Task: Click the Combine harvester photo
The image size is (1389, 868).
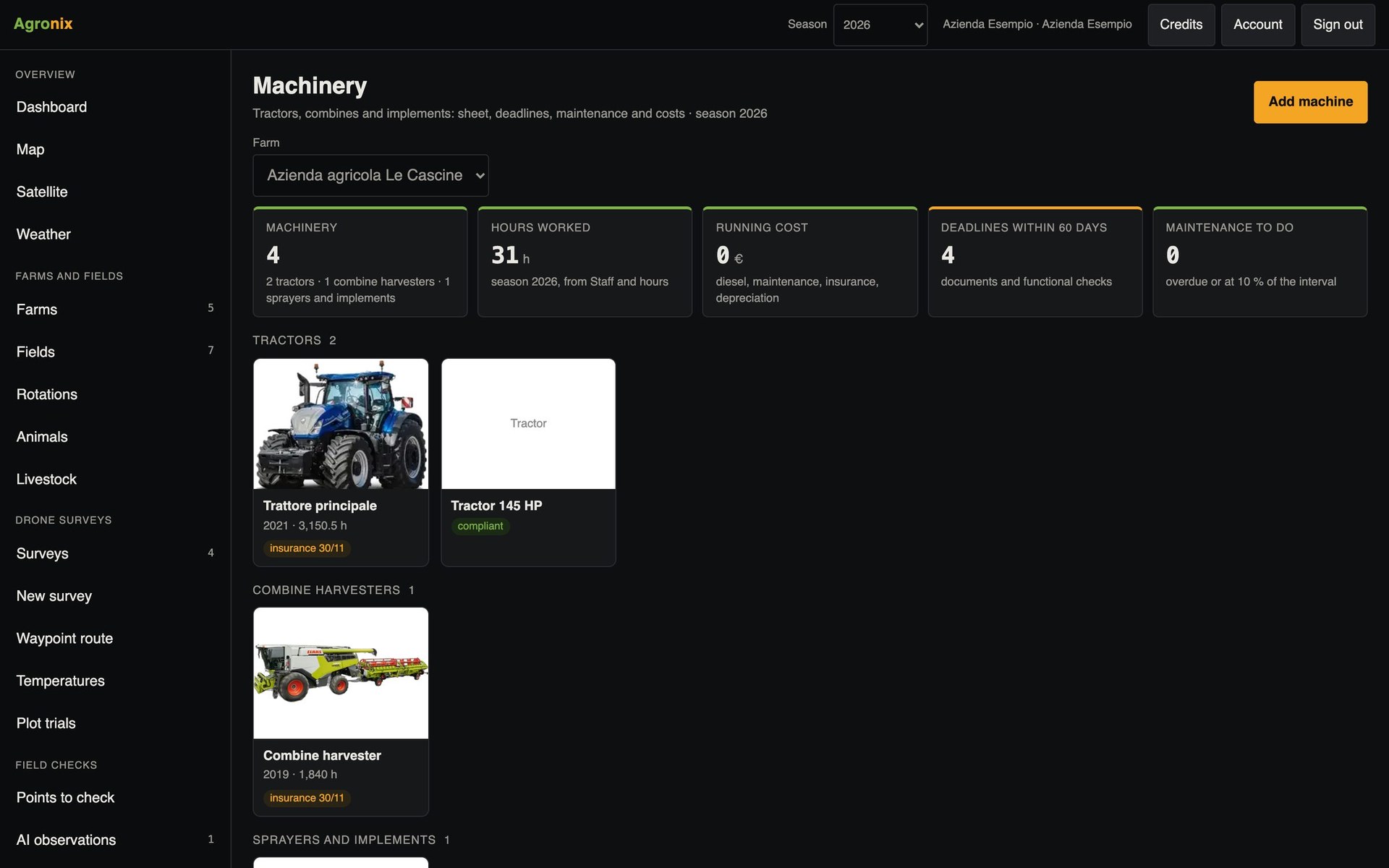Action: (341, 673)
